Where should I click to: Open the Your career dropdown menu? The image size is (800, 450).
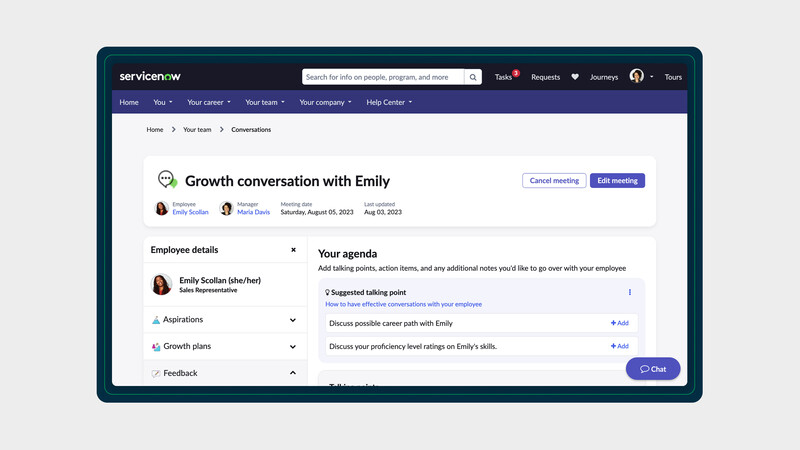pos(209,102)
